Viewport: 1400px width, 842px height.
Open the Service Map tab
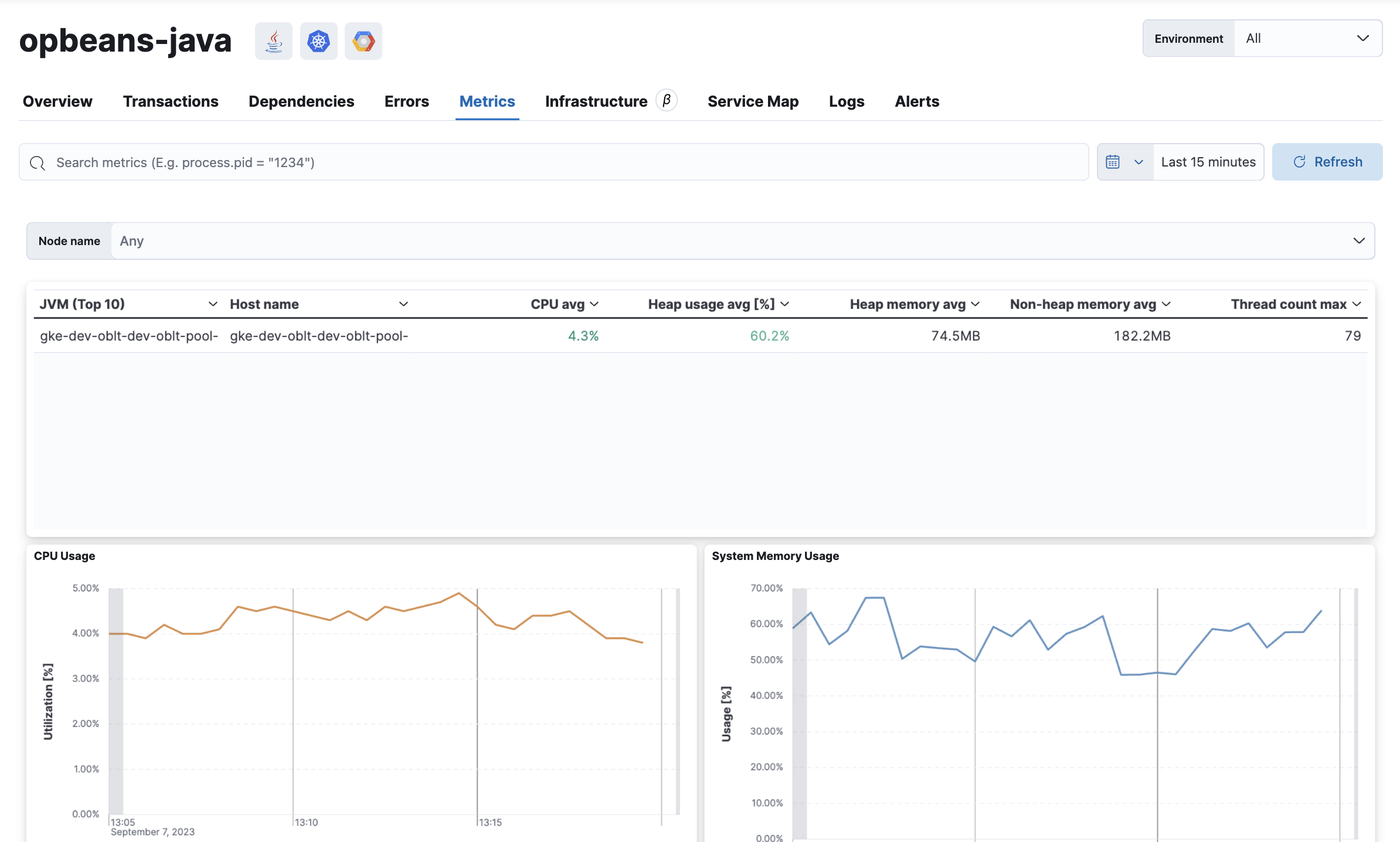(x=753, y=101)
